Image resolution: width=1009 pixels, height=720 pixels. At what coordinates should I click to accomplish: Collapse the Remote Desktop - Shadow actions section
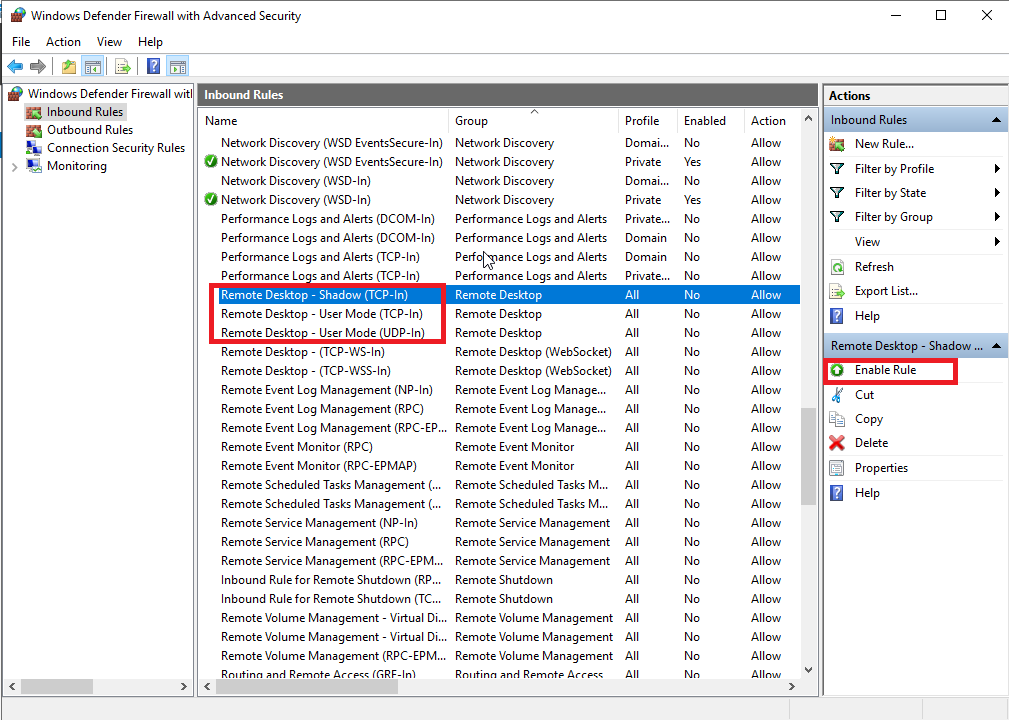tap(996, 346)
